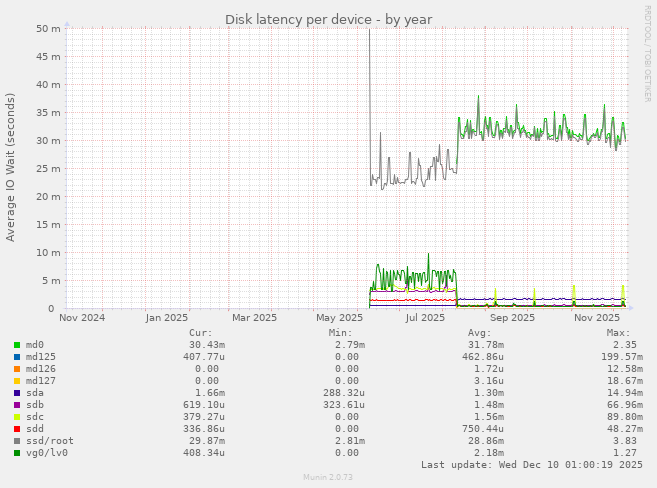The width and height of the screenshot is (657, 488).
Task: Select the sdc legend label
Action: coord(35,417)
